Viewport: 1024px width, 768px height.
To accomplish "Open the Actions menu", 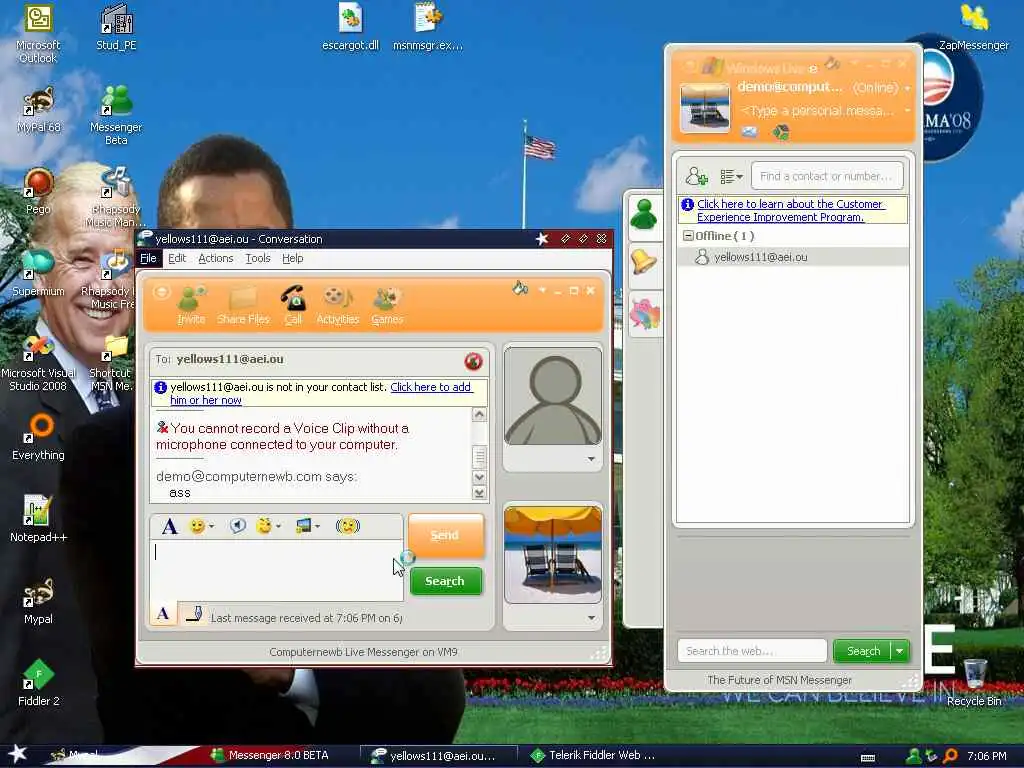I will click(x=216, y=259).
